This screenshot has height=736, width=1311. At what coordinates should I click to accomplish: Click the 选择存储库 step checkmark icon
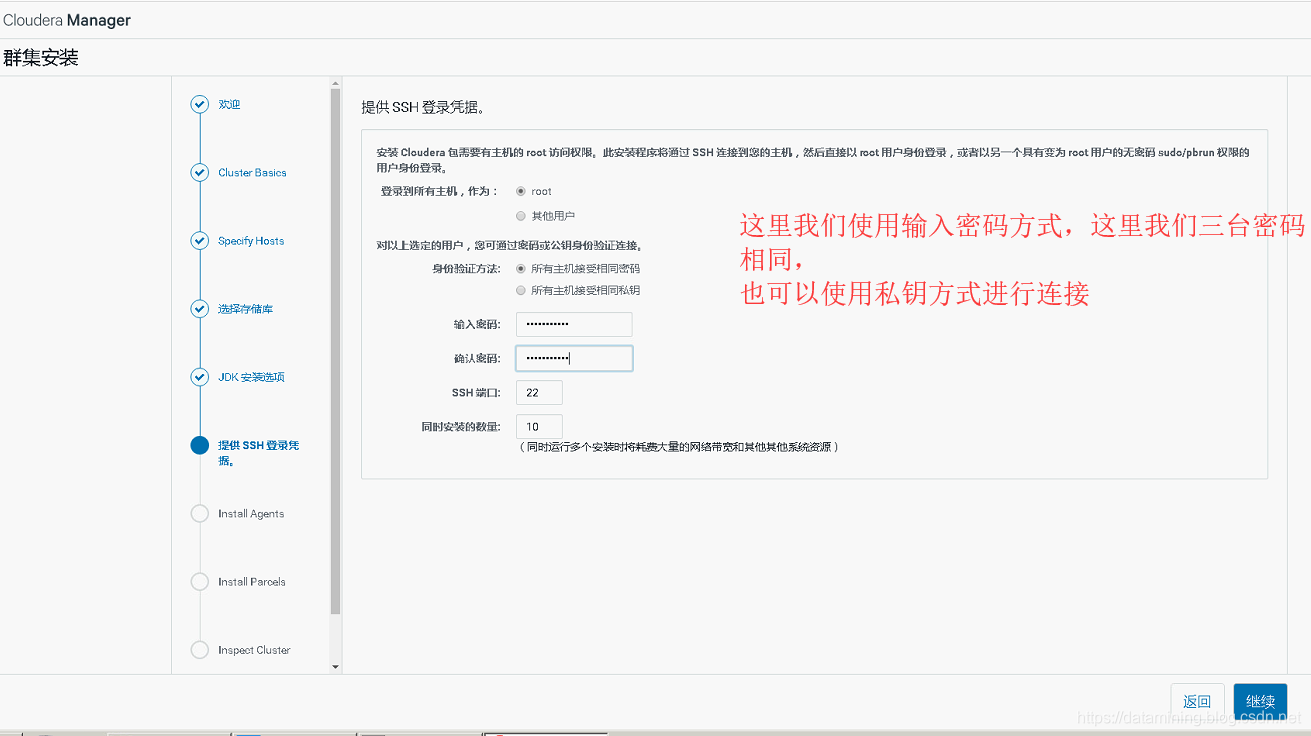point(200,308)
